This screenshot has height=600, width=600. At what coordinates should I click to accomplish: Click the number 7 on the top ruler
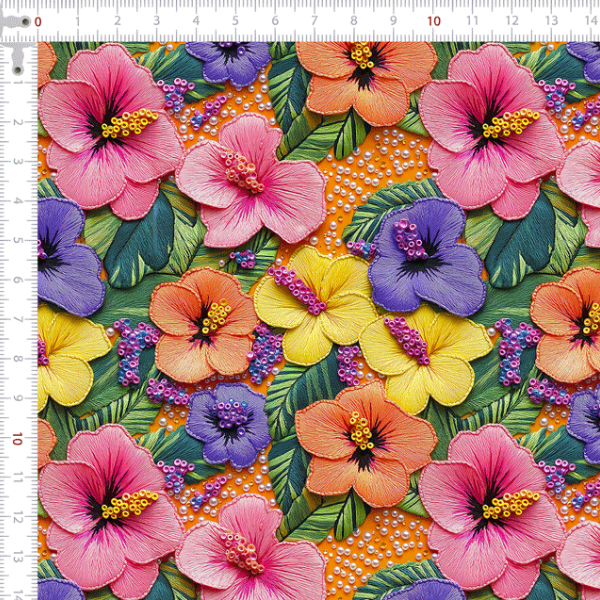(x=315, y=21)
